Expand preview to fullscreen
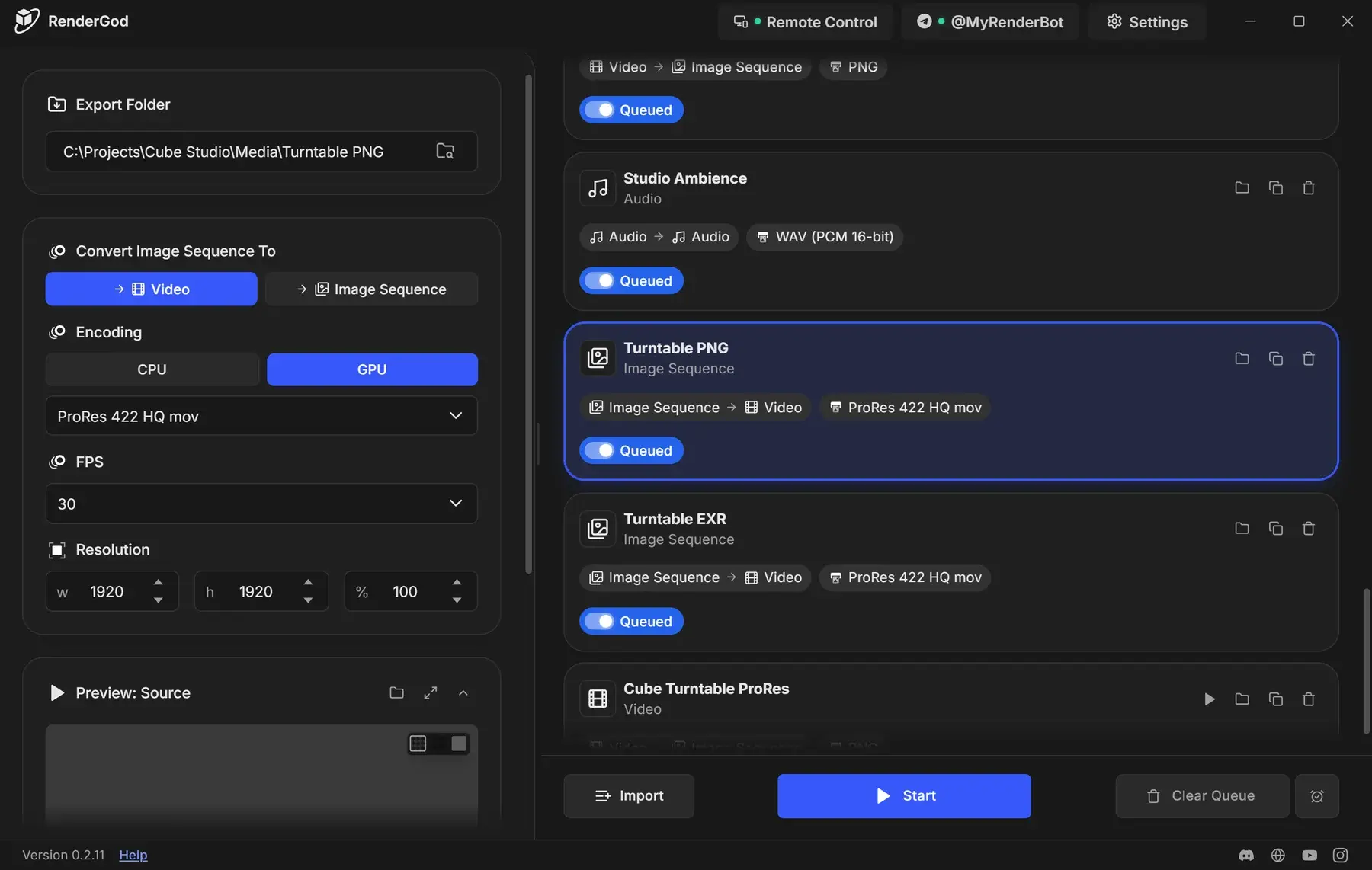1372x870 pixels. click(x=431, y=692)
